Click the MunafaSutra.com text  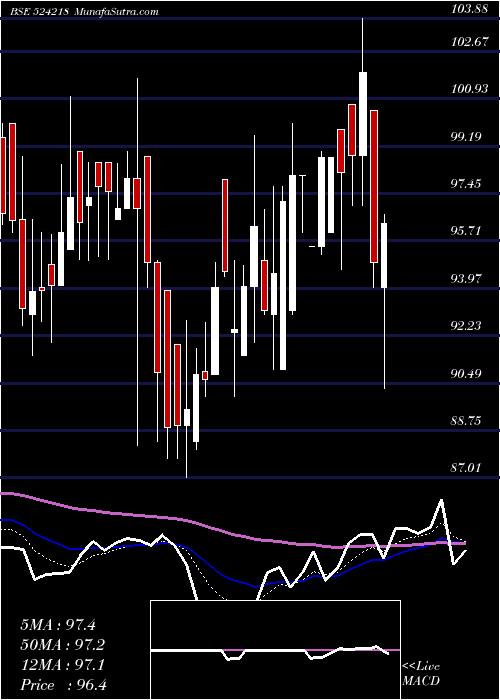click(116, 11)
